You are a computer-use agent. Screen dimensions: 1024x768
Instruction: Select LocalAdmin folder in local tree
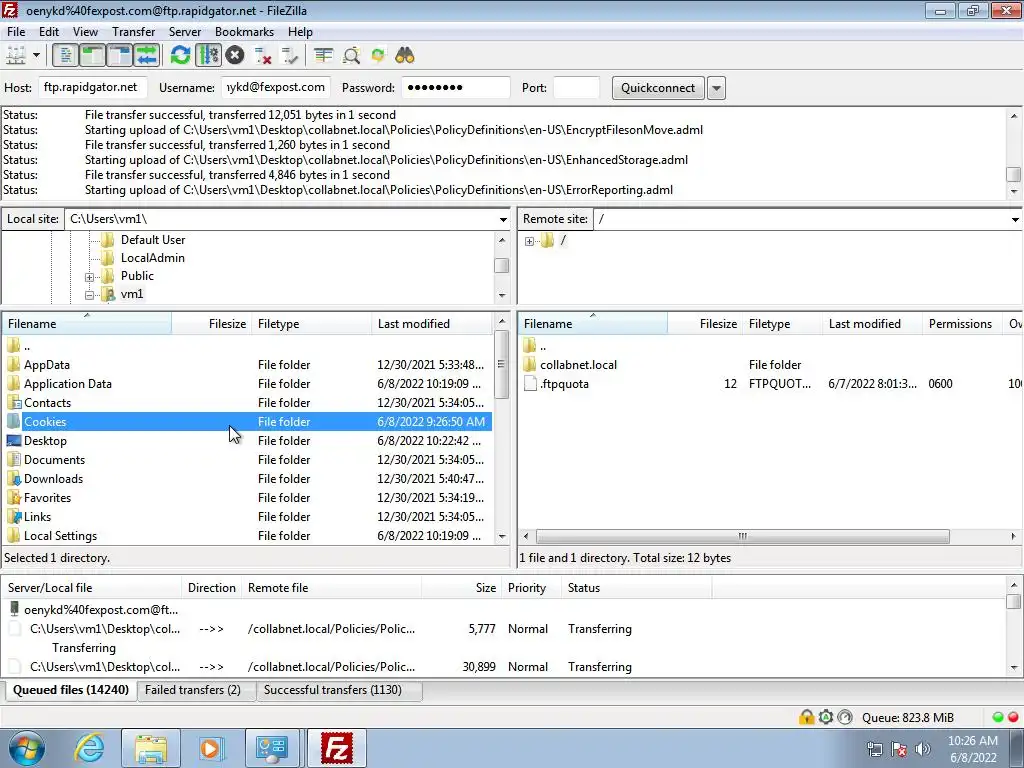pyautogui.click(x=152, y=258)
